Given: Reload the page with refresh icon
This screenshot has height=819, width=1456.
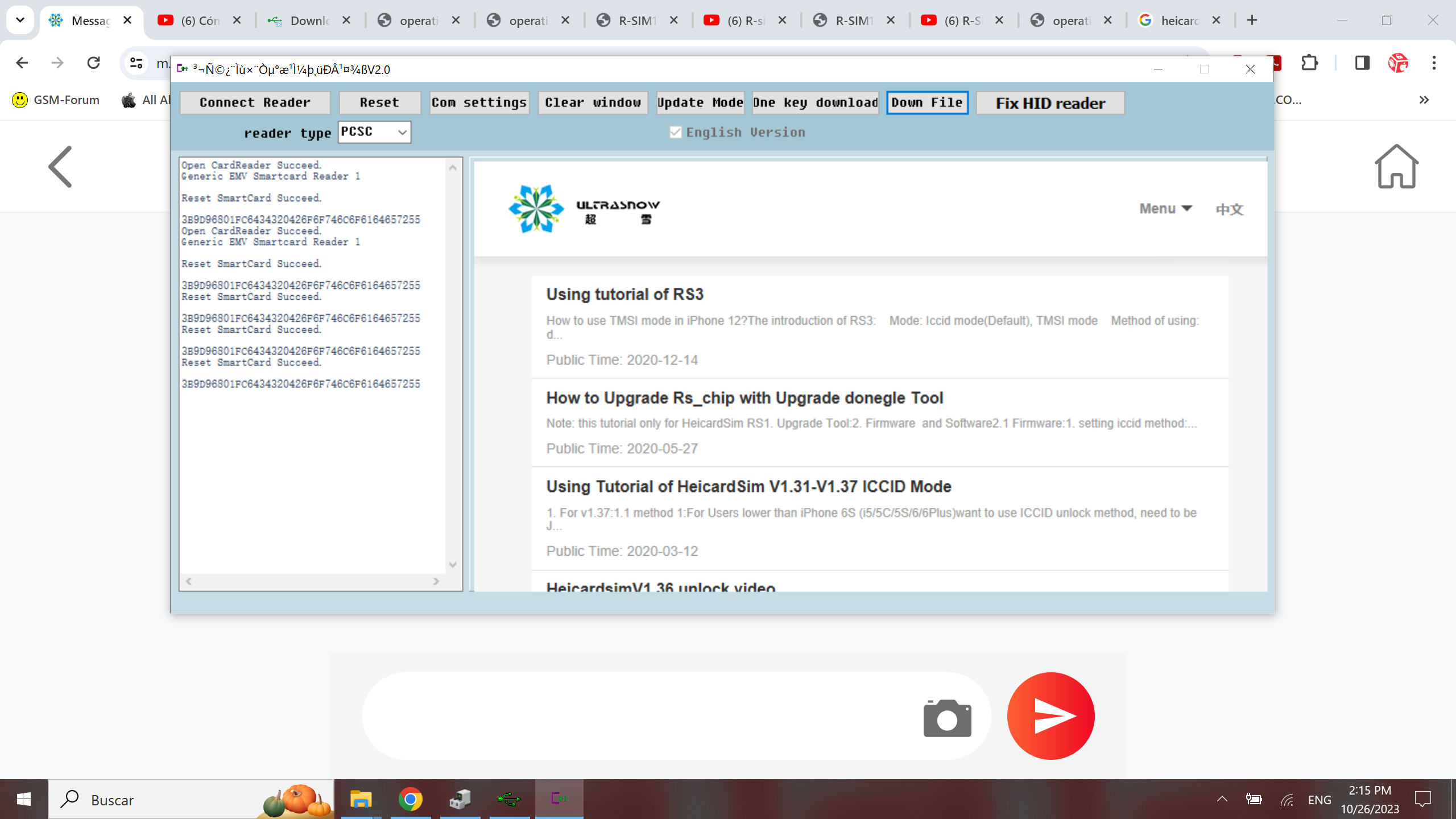Looking at the screenshot, I should tap(94, 63).
